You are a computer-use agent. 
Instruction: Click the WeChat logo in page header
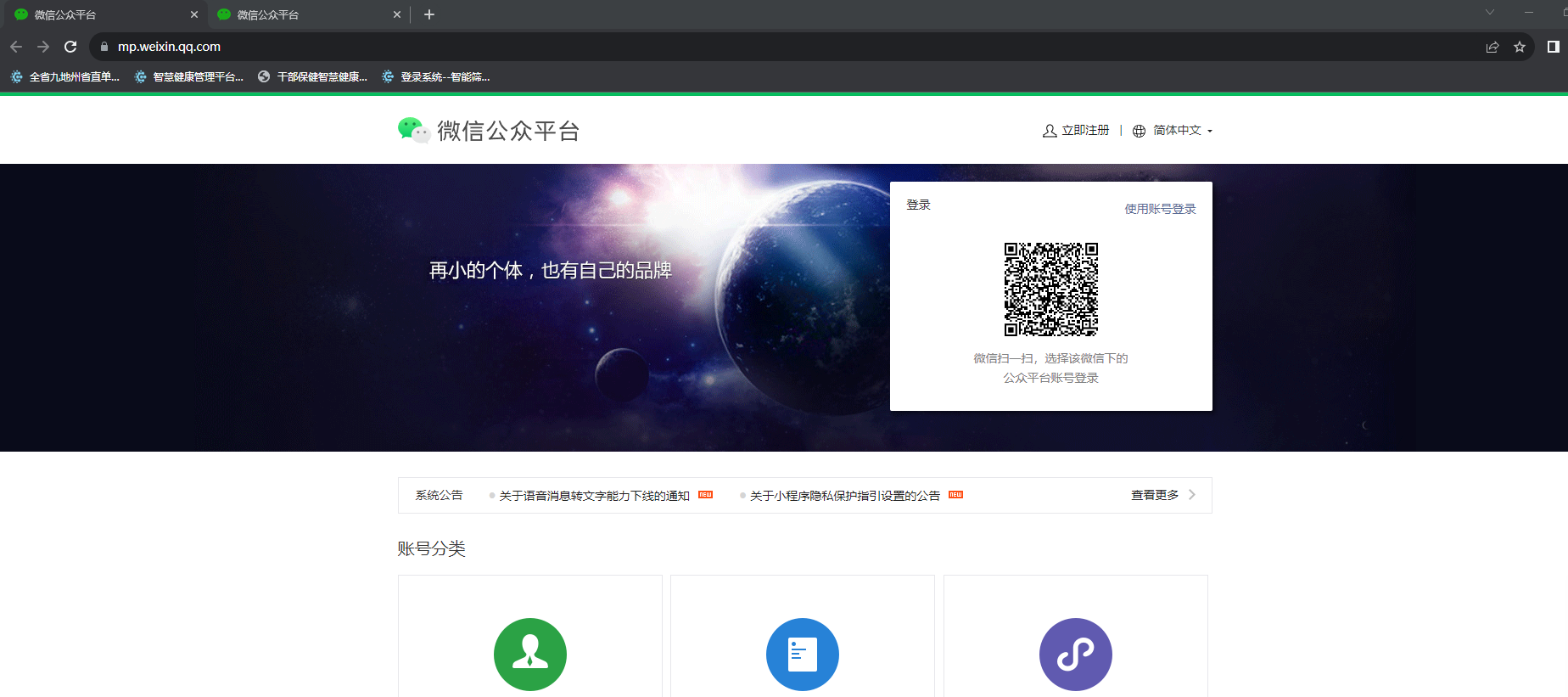413,130
